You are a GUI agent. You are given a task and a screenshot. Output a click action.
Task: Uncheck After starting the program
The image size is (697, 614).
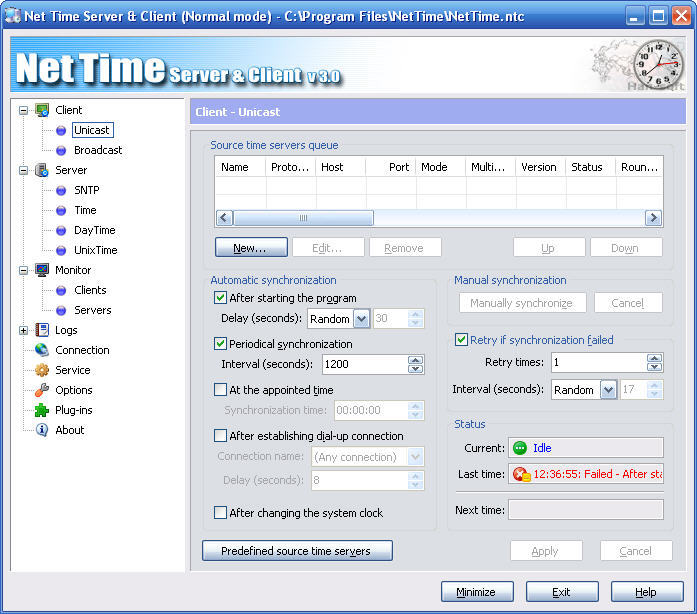tap(220, 297)
